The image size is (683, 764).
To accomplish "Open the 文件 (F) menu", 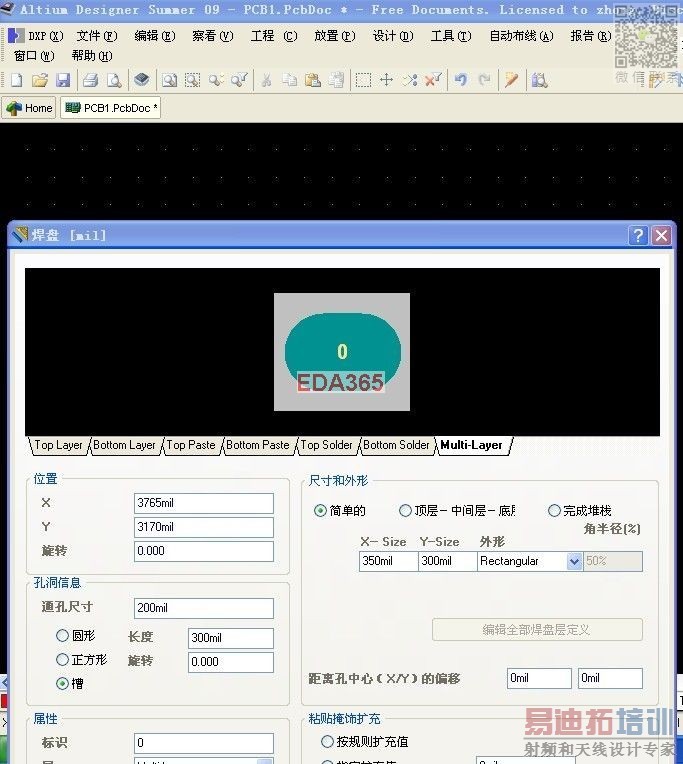I will (x=97, y=36).
